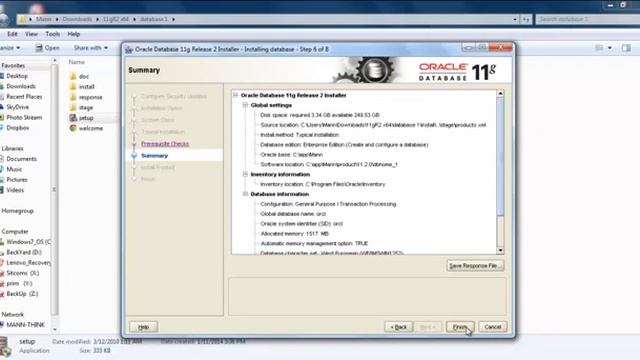Open Dropbox in Favorites
Screen dimensions: 640x360
coord(18,128)
